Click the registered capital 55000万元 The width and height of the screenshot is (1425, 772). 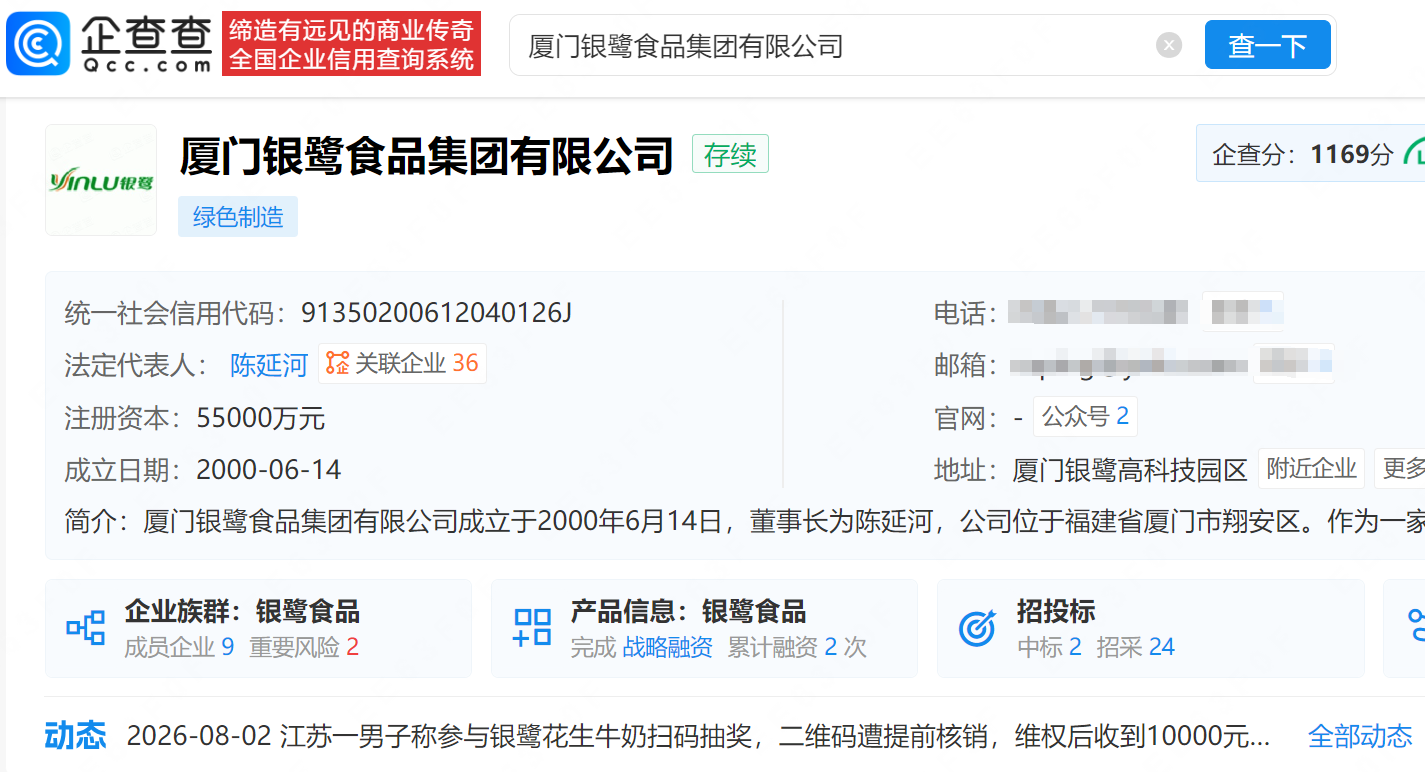pos(261,417)
